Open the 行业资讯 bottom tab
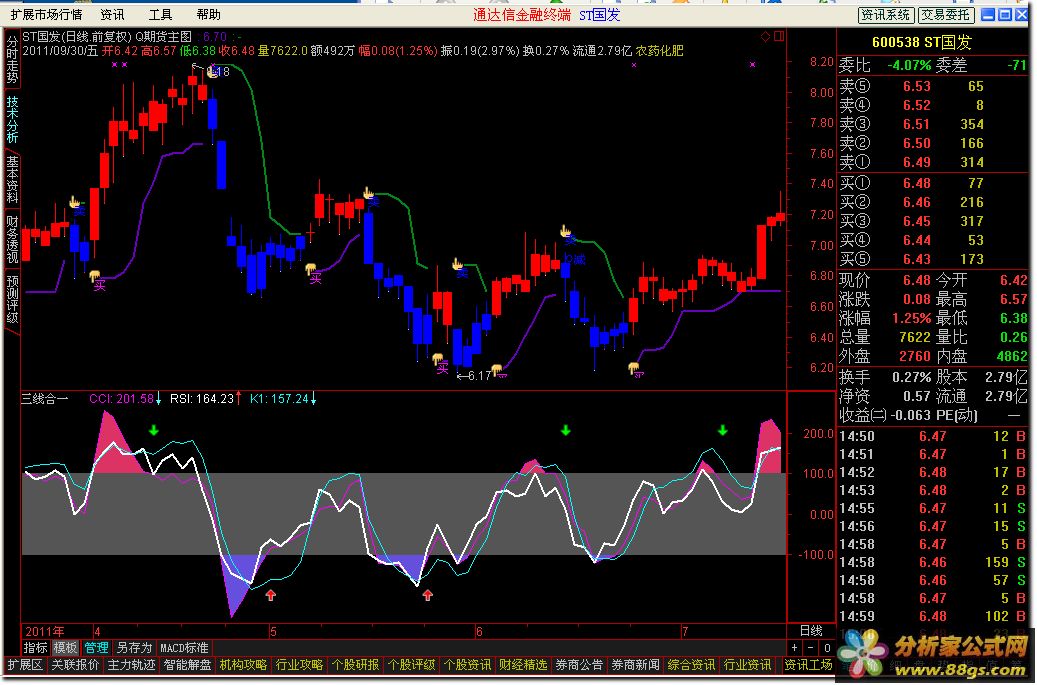The image size is (1037, 685). [747, 665]
